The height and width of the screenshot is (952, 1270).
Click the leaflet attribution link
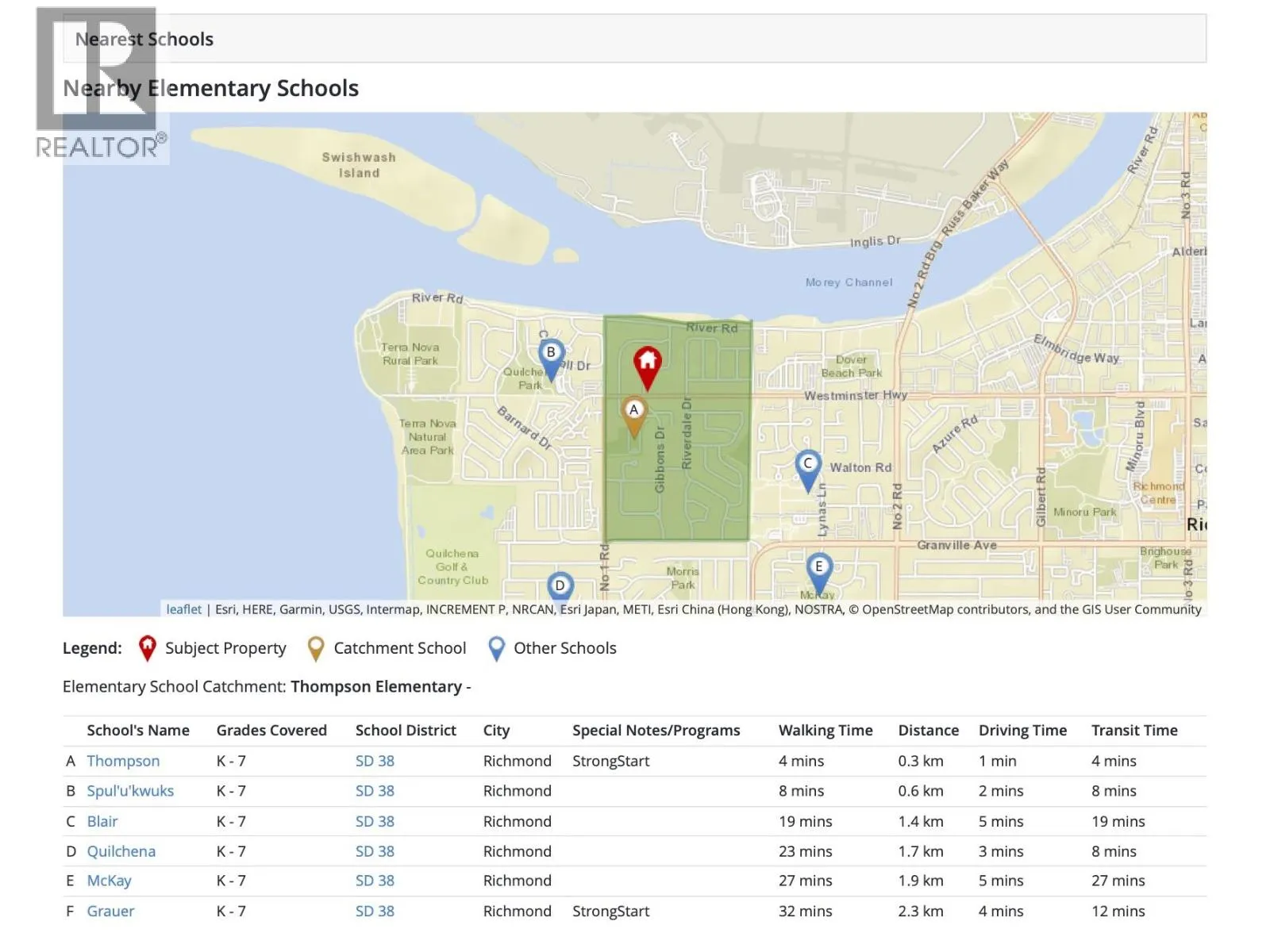pyautogui.click(x=183, y=609)
